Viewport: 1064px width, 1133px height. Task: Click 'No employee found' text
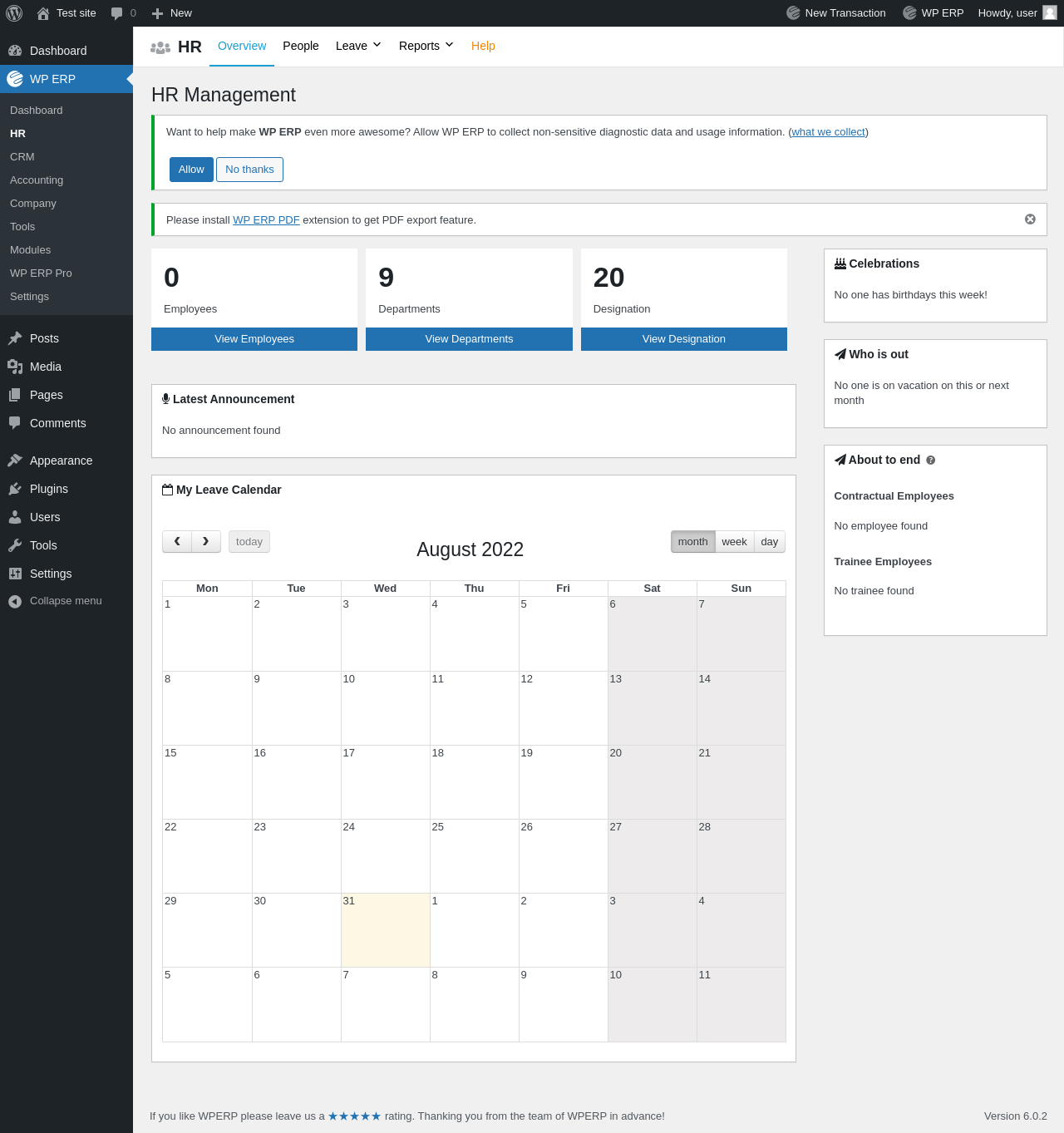click(x=881, y=526)
